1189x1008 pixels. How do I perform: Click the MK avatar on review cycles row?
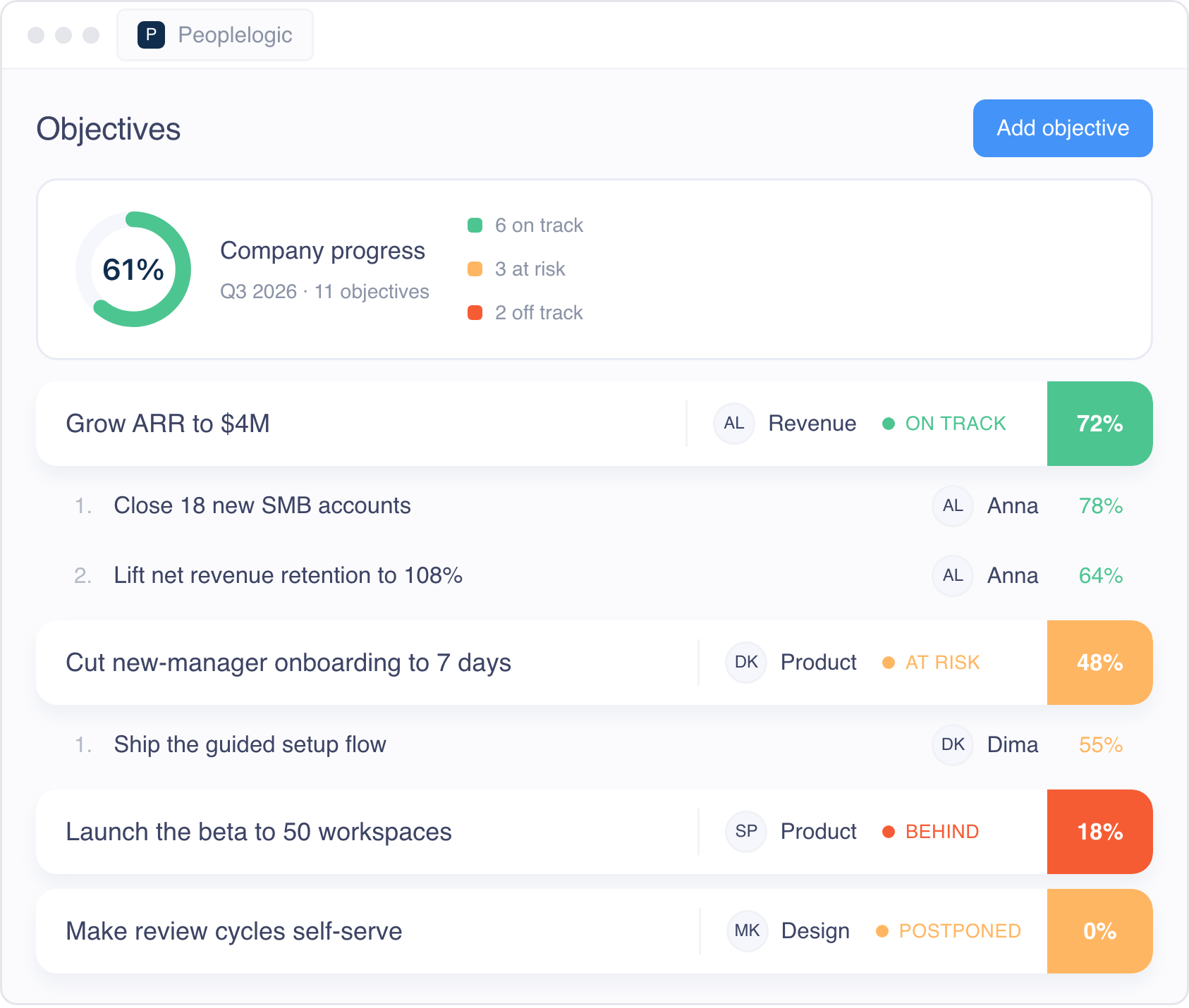[x=747, y=931]
